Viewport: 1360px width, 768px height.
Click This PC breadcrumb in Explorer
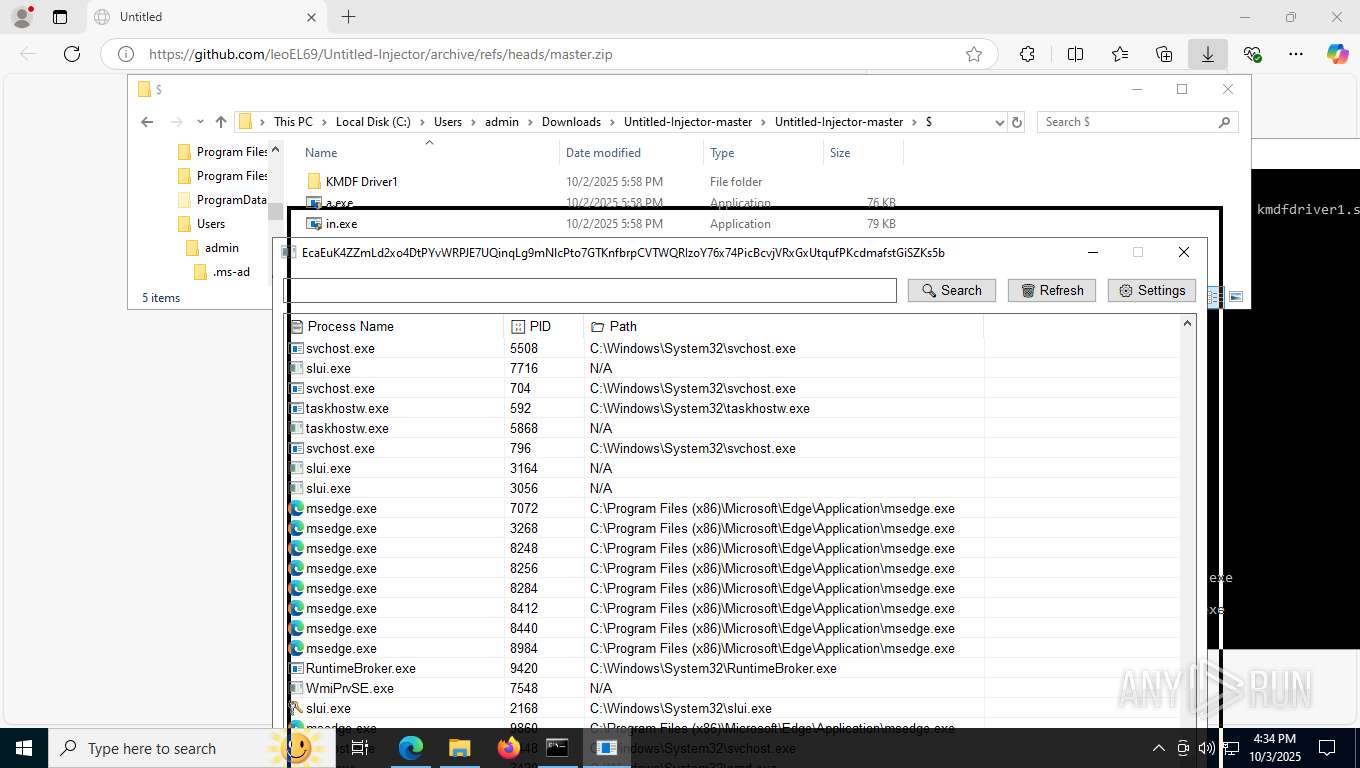click(x=293, y=122)
